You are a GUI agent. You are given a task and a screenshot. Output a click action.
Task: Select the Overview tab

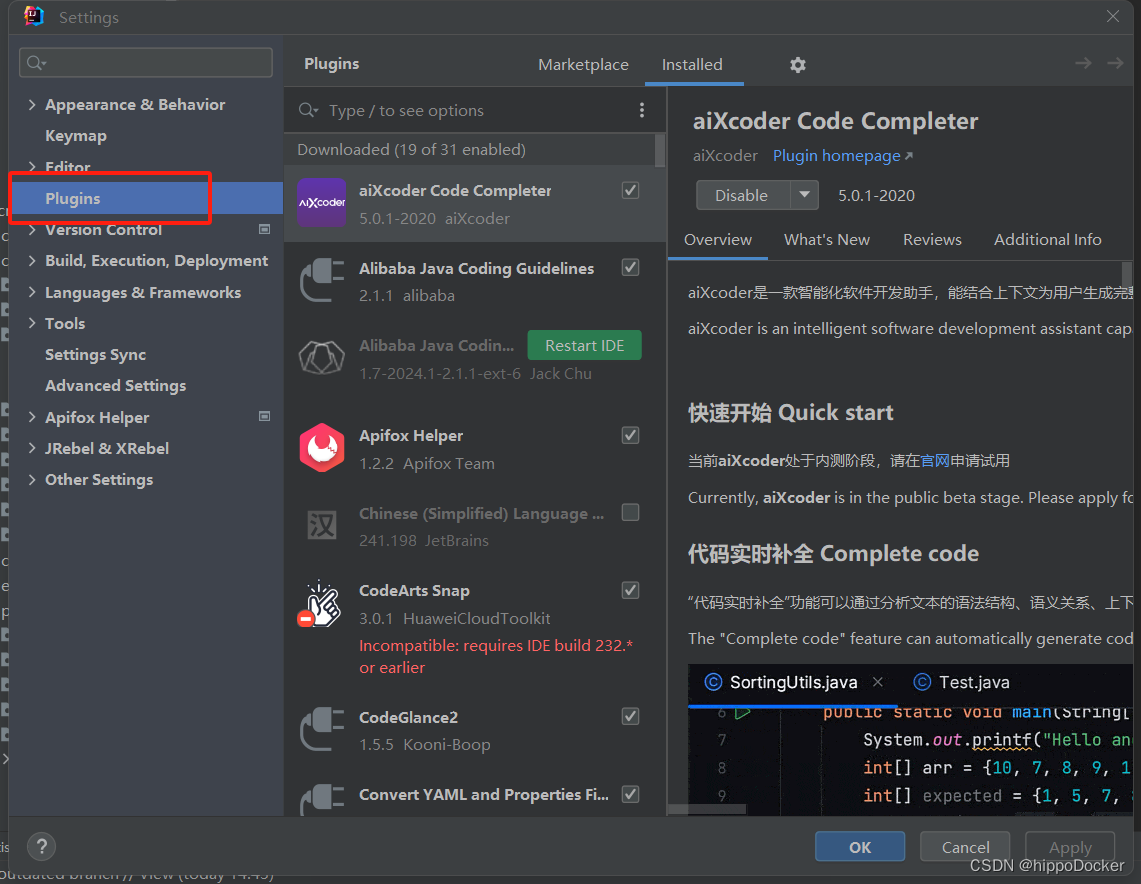(x=717, y=239)
